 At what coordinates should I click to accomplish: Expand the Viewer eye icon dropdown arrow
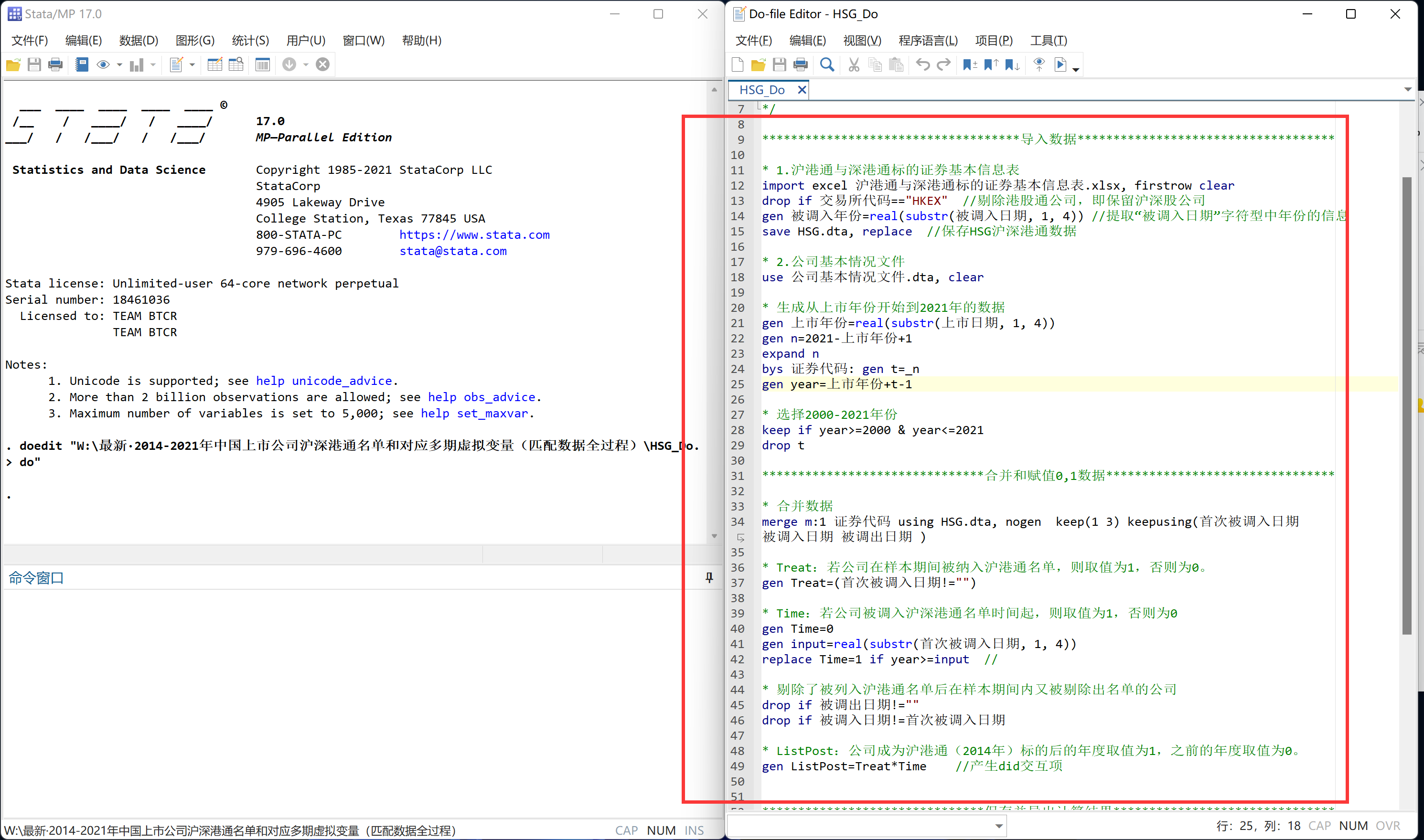[119, 65]
